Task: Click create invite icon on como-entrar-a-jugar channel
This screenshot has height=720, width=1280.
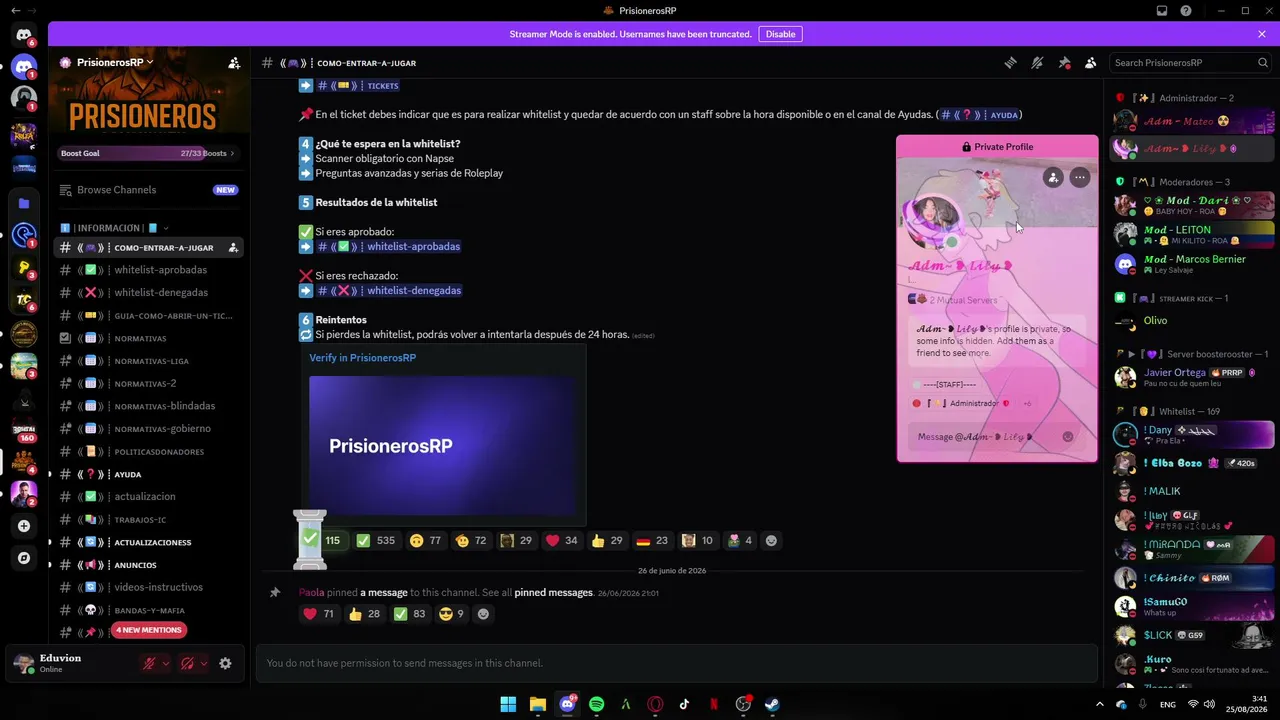Action: pyautogui.click(x=233, y=248)
